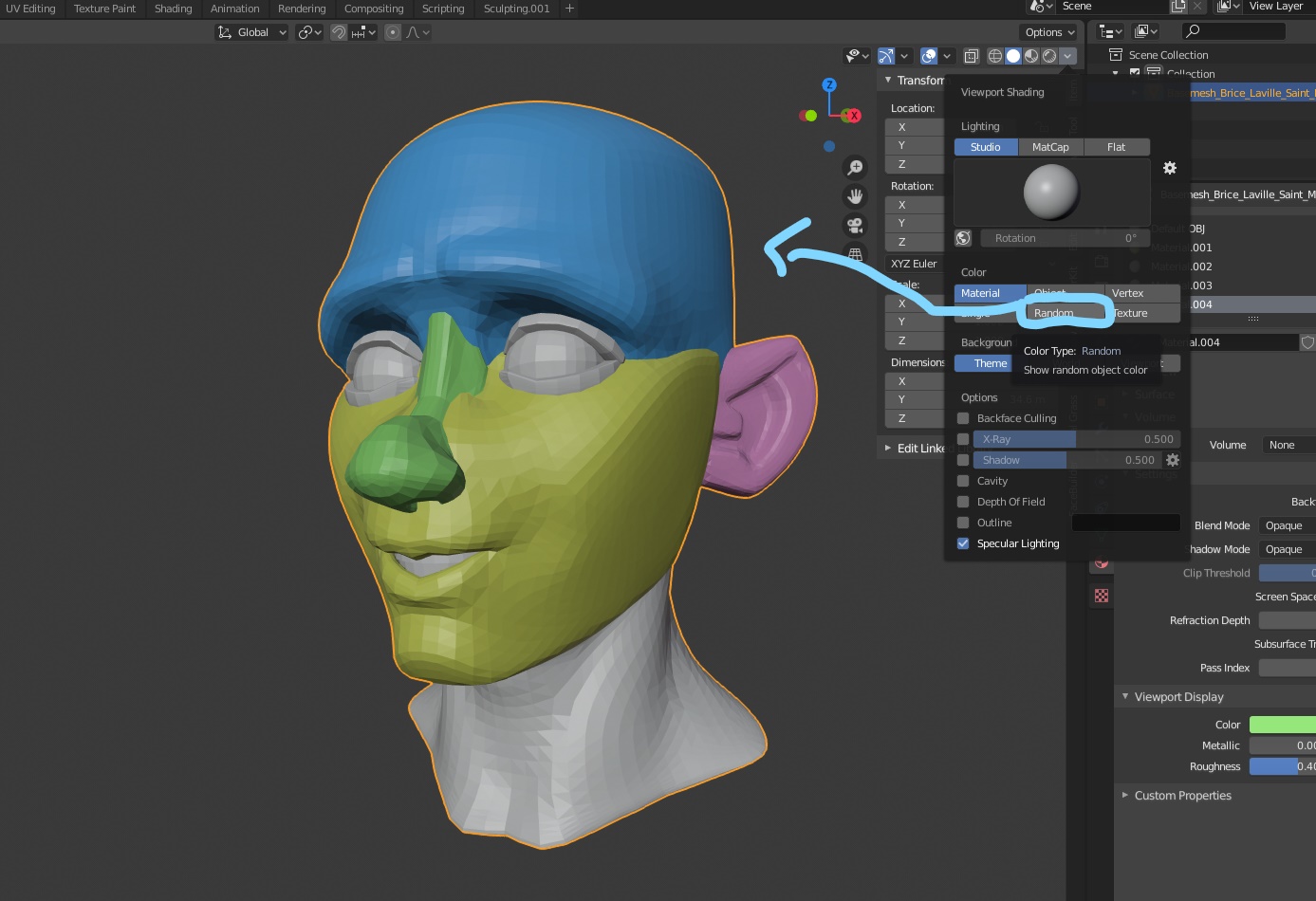Enable the Cavity checkbox
Image resolution: width=1316 pixels, height=901 pixels.
[x=963, y=481]
